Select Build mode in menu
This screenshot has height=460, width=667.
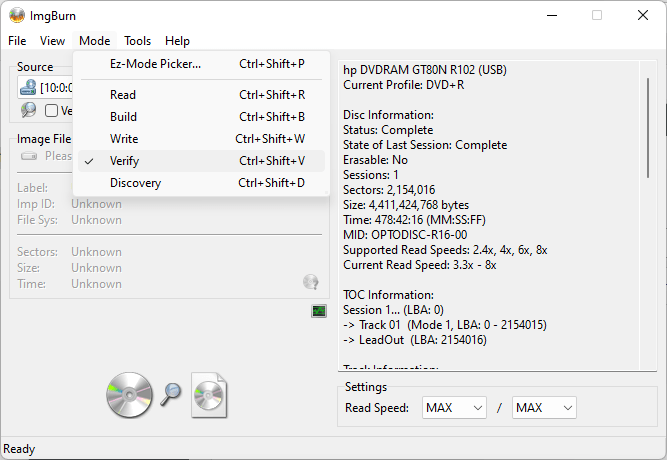(x=124, y=117)
